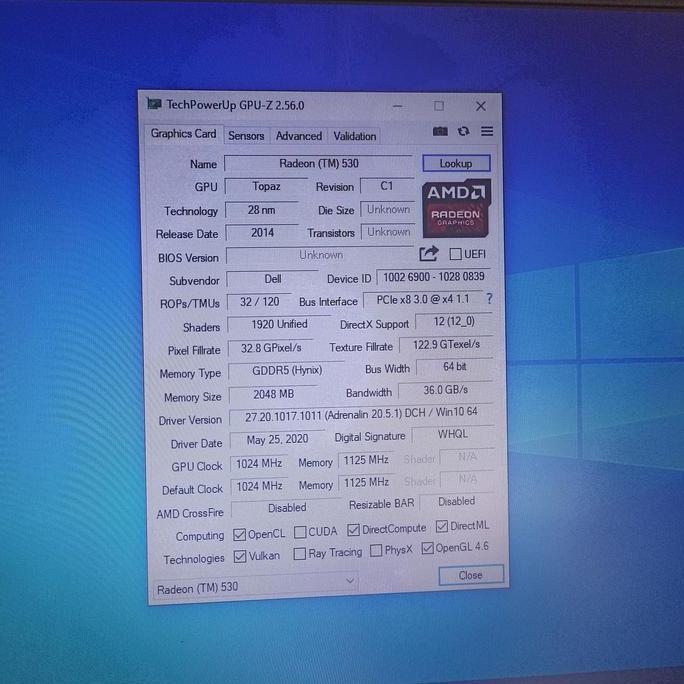Click the Texture Fillrate 122.9 GTexel/s field

pyautogui.click(x=446, y=345)
